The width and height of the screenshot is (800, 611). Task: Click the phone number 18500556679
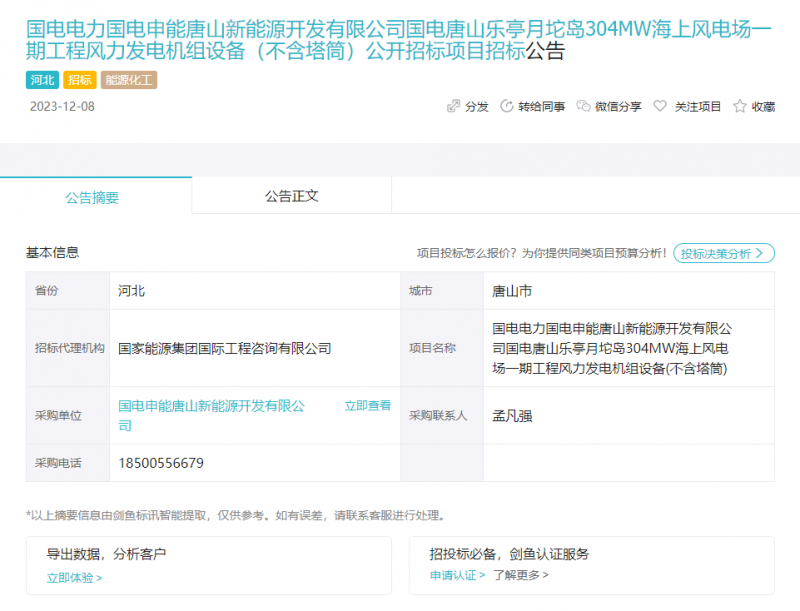(x=161, y=463)
